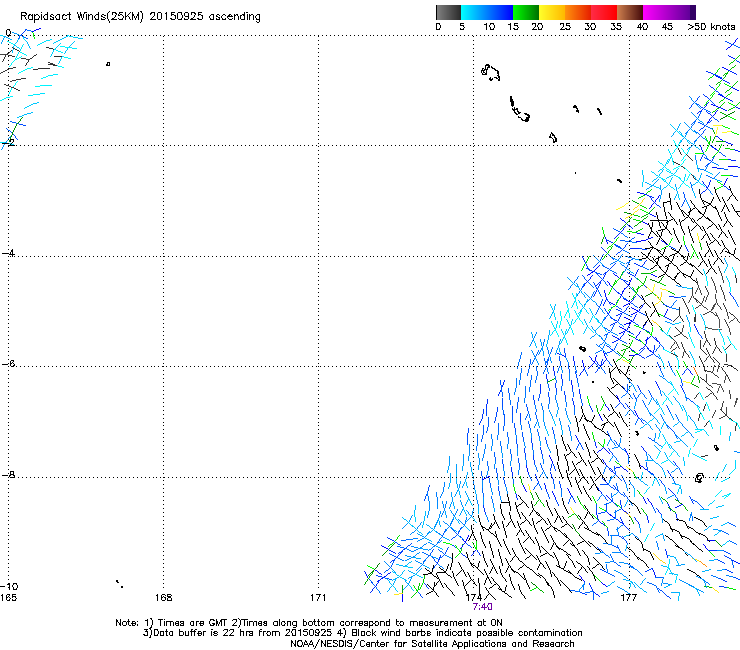Select the red 30-35 knots color segment

(x=604, y=12)
